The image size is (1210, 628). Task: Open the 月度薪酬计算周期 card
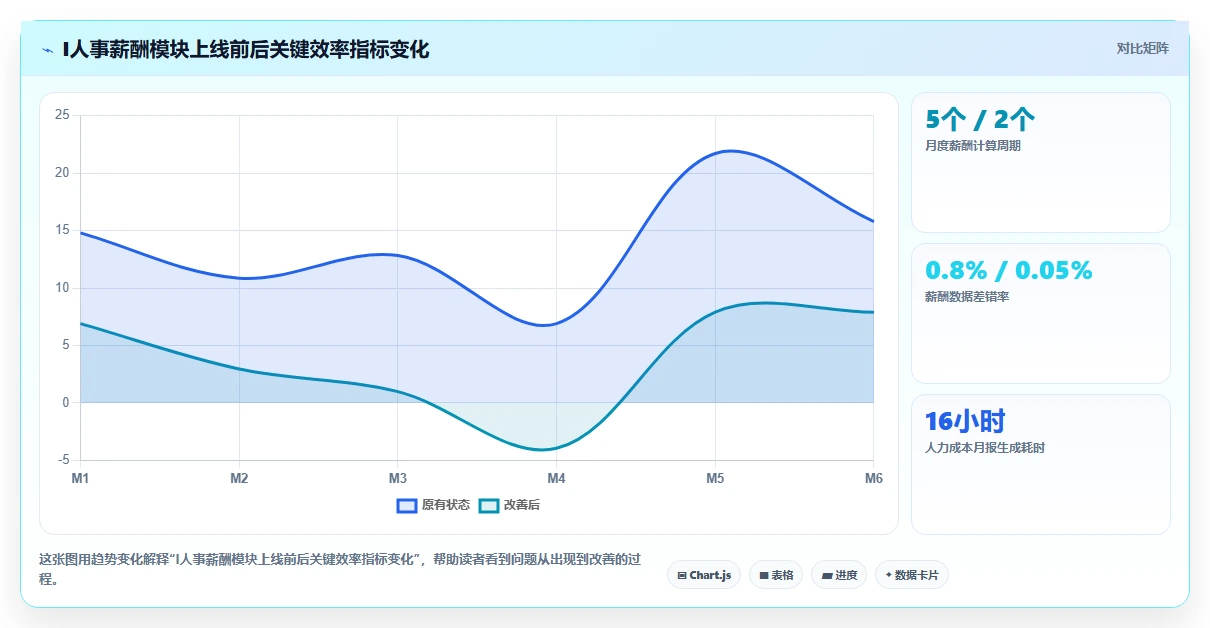(x=1041, y=163)
